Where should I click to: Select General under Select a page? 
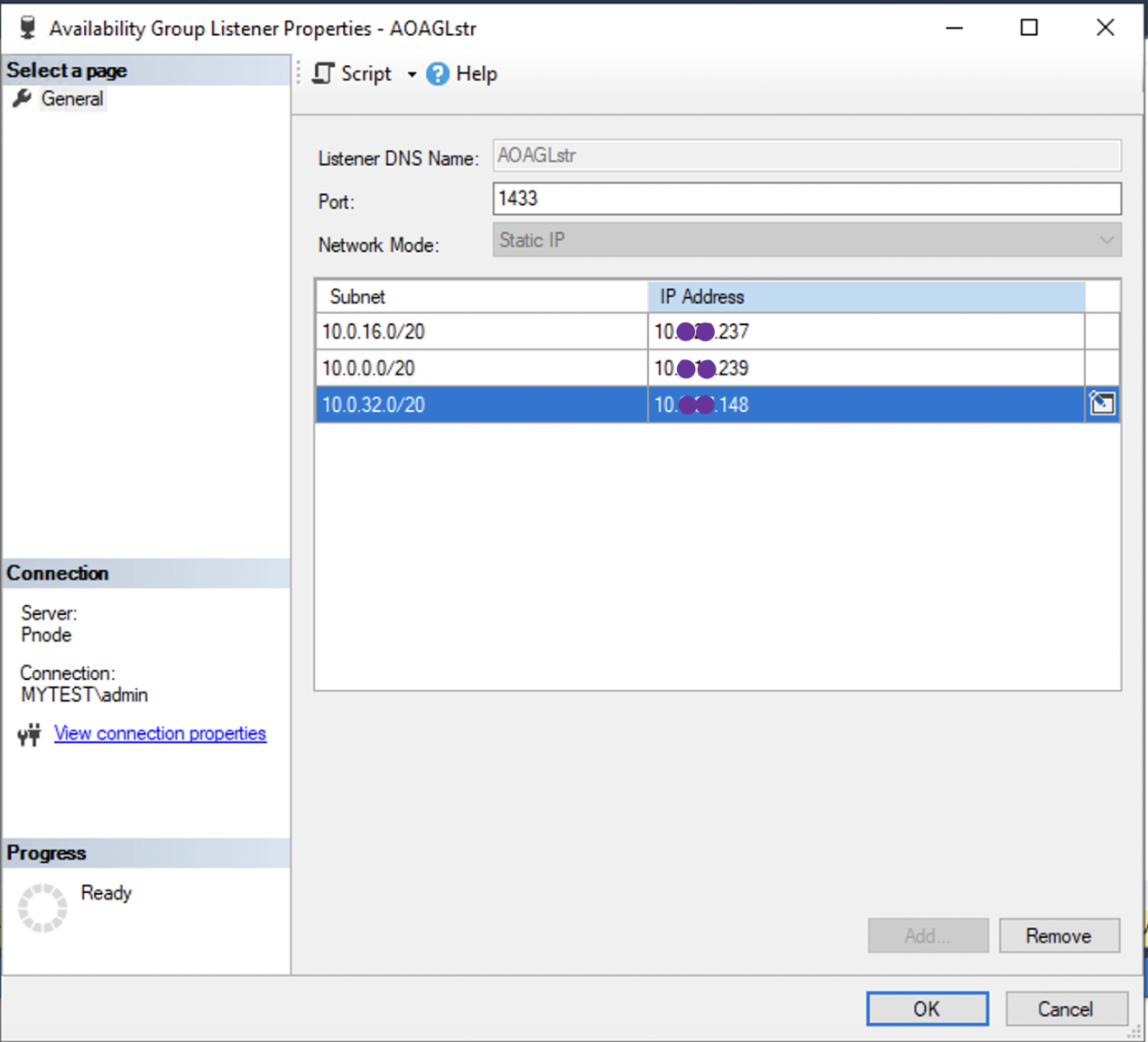(71, 98)
